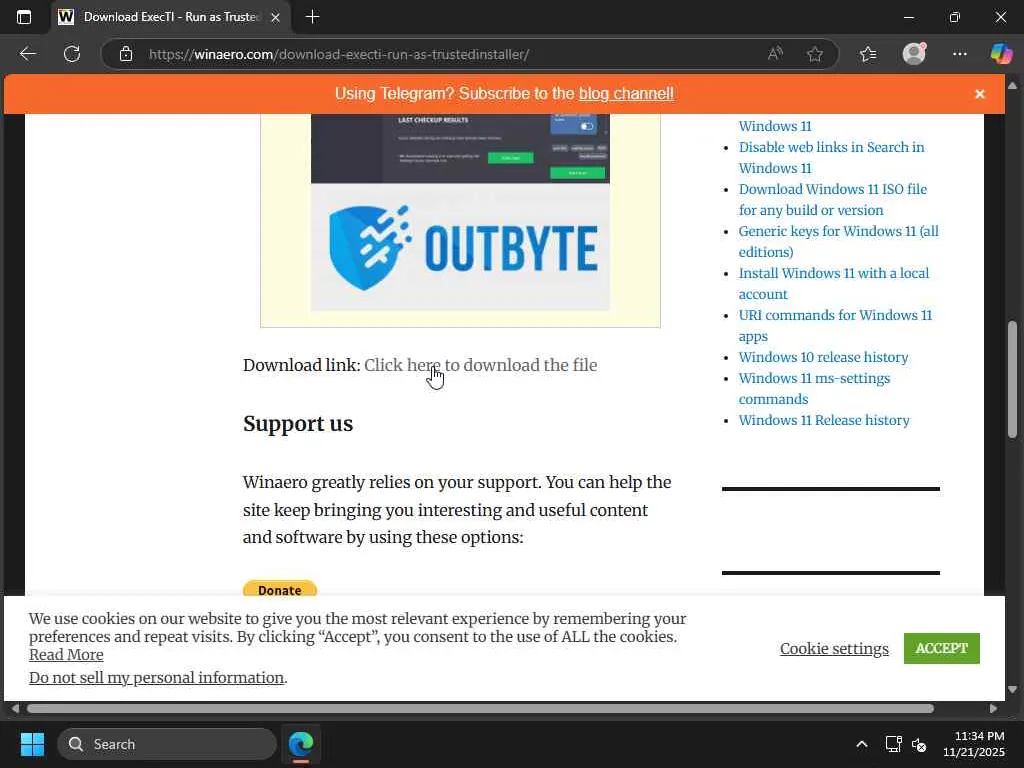
Task: Click the scroll down arrow
Action: click(x=1012, y=689)
